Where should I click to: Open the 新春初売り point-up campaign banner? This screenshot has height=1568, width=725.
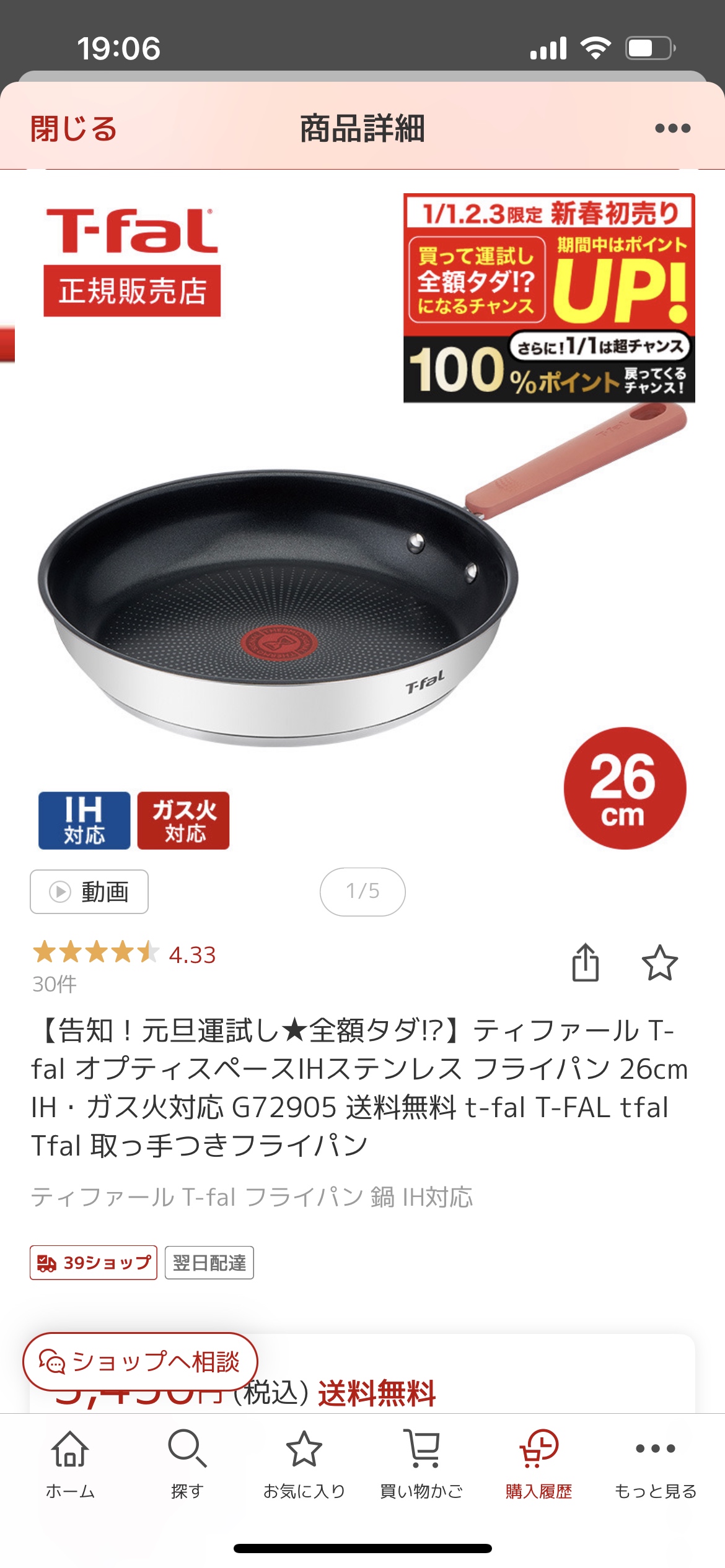point(549,298)
